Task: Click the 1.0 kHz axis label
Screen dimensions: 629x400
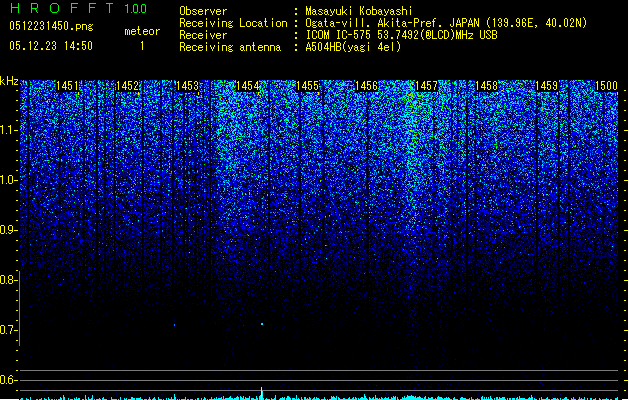Action: tap(9, 180)
